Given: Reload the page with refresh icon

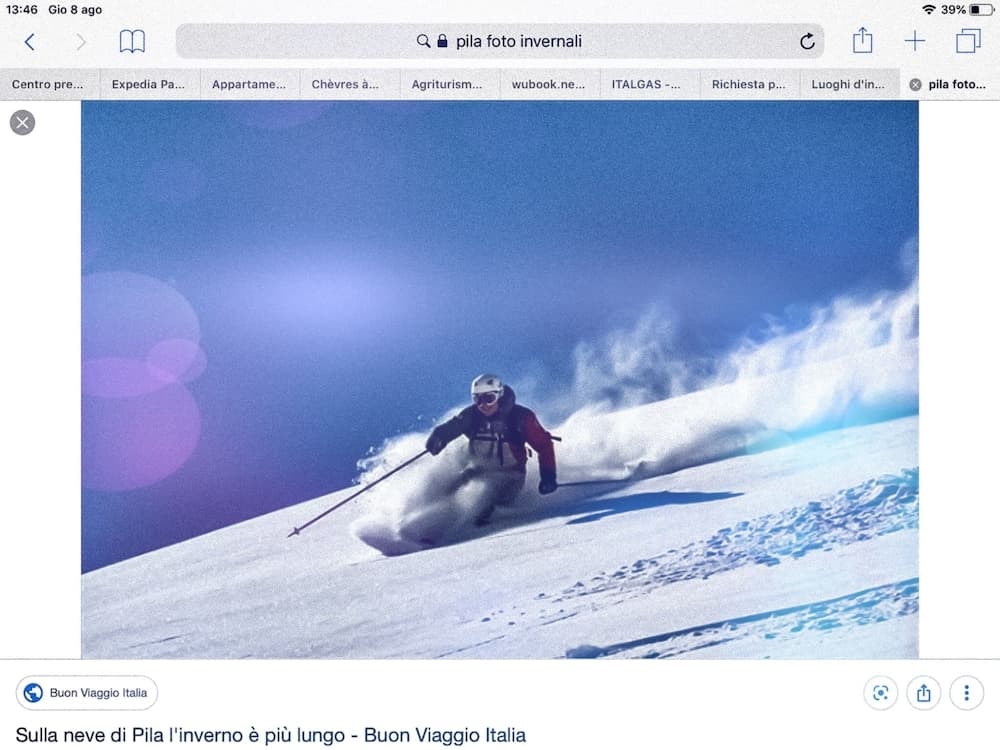Looking at the screenshot, I should 807,41.
